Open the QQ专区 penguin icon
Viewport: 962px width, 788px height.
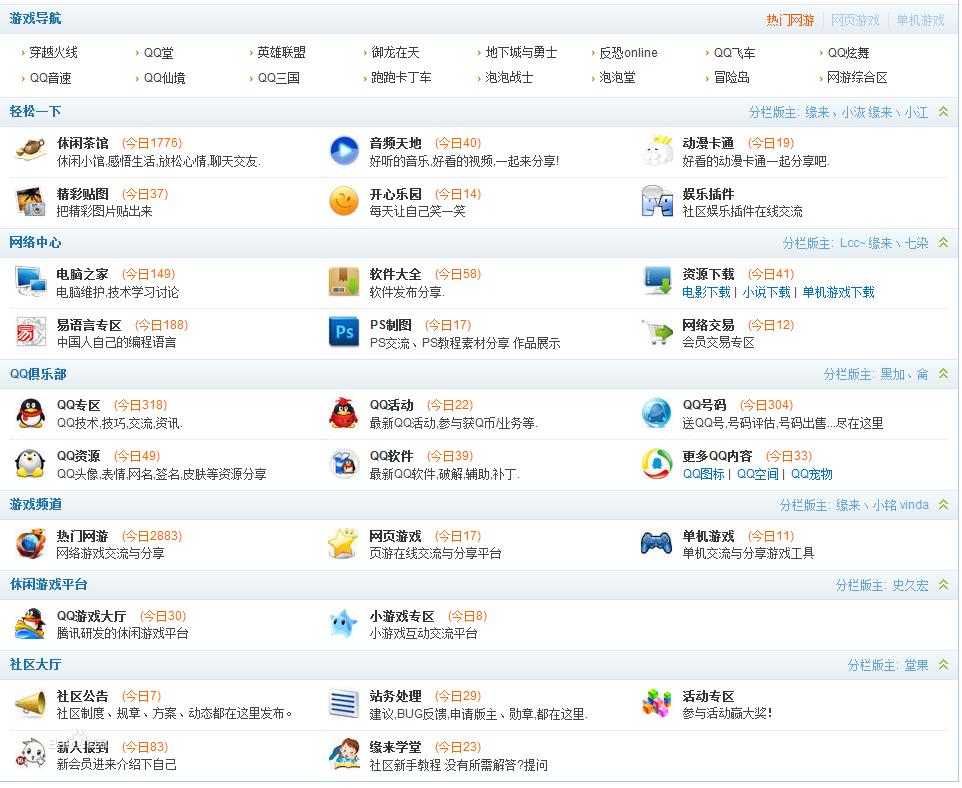(x=31, y=413)
